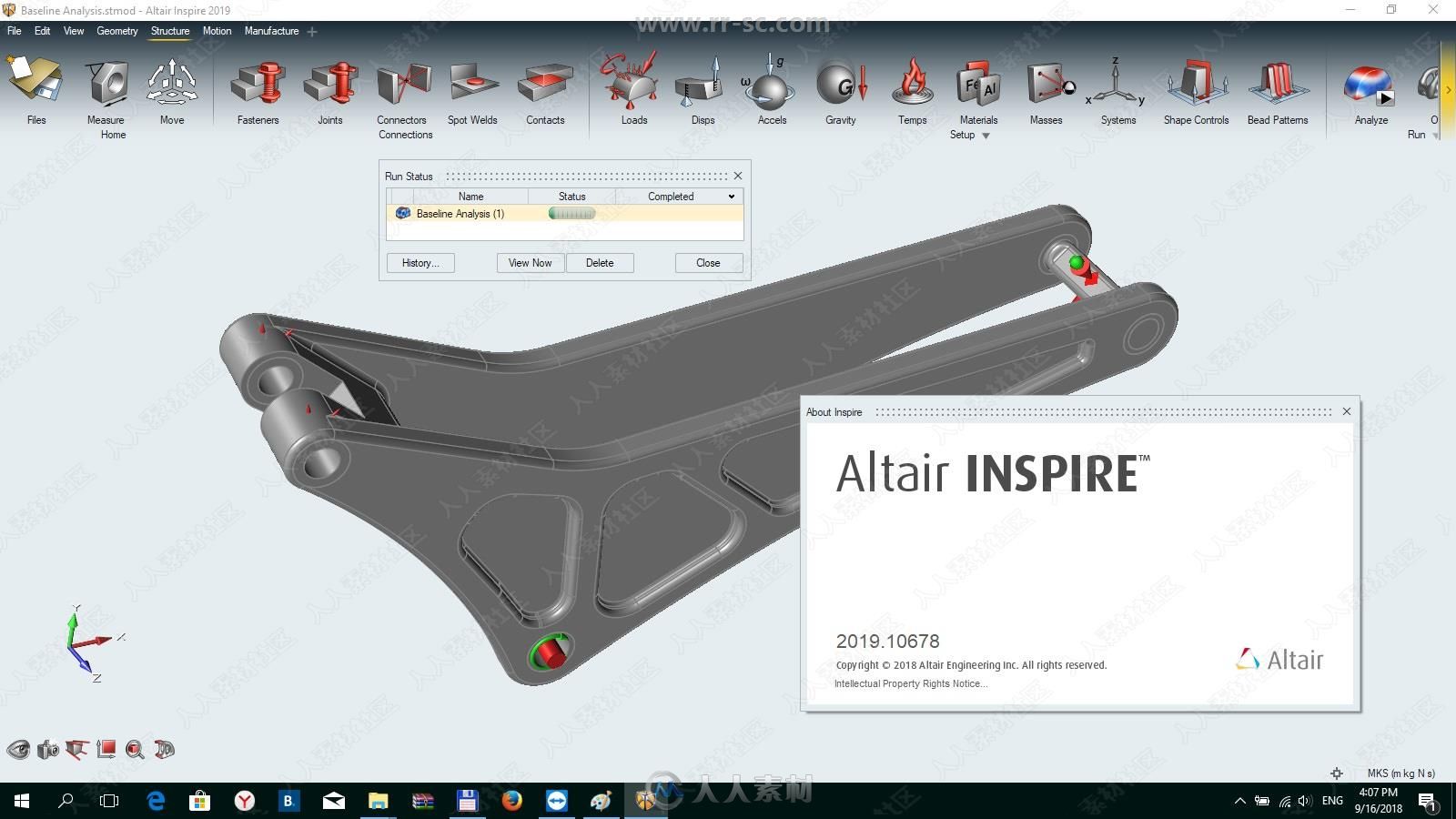
Task: Sort by Status column header
Action: [571, 197]
